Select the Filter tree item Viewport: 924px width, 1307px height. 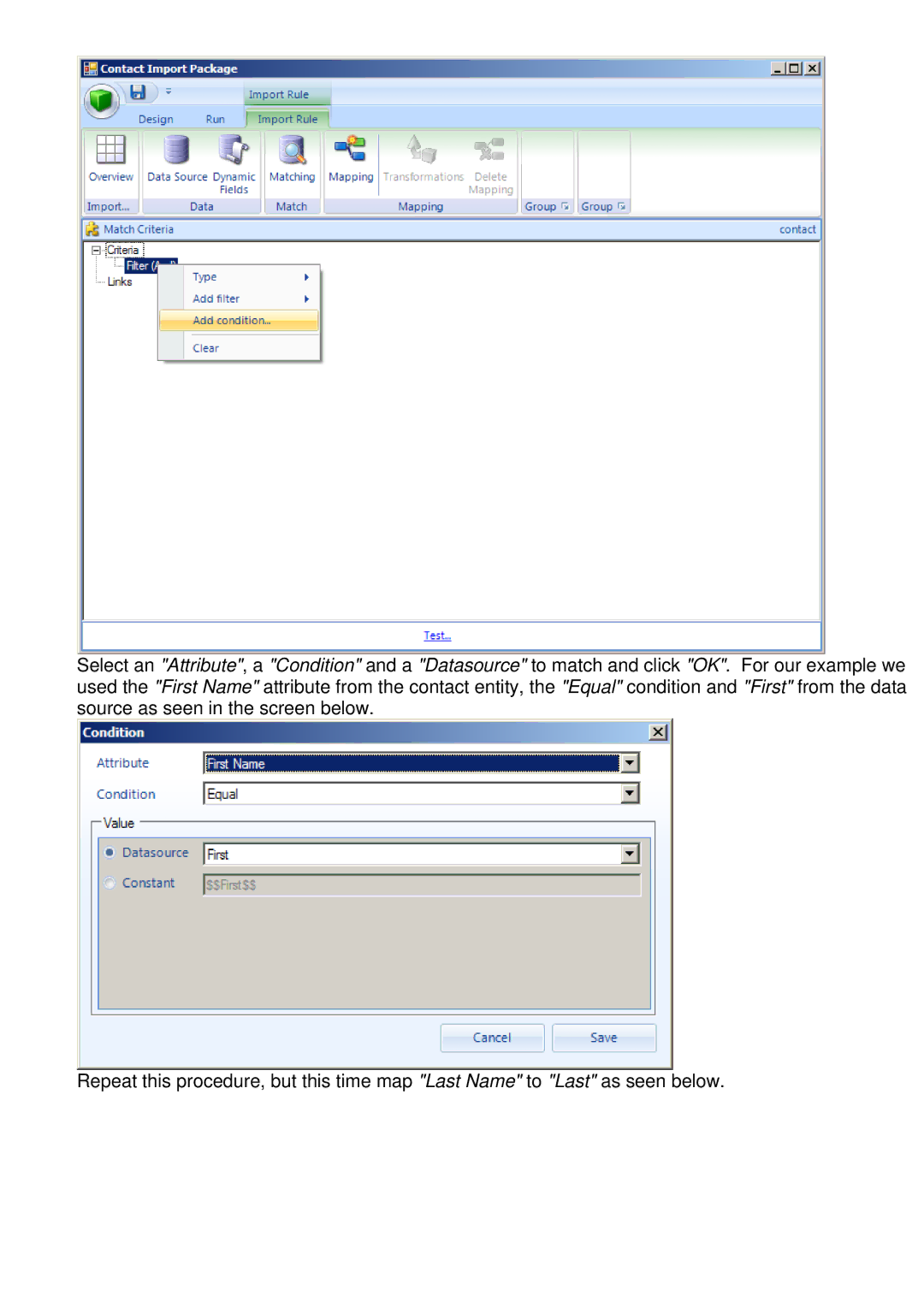pyautogui.click(x=142, y=266)
